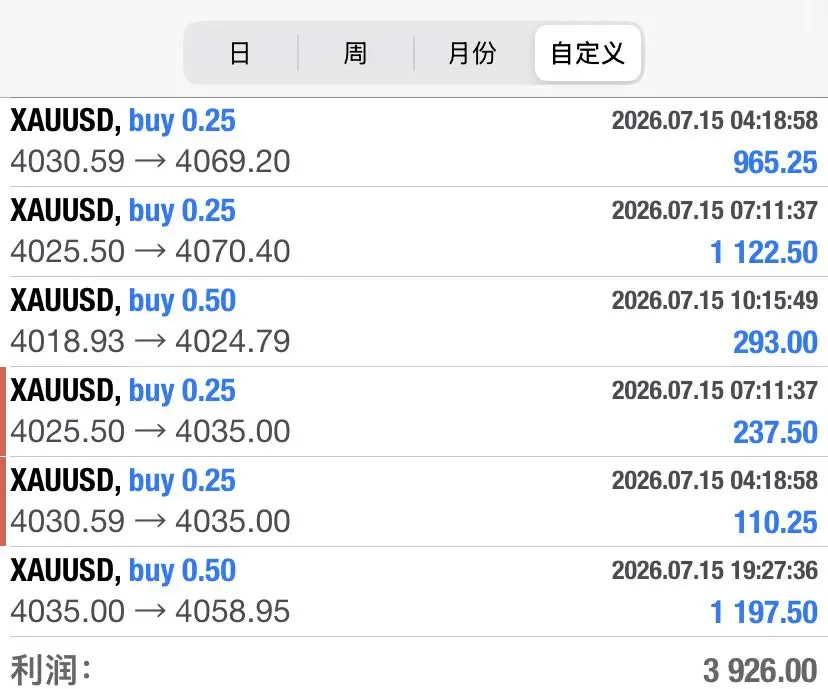Click price range 4030.59 → 4069.20
The image size is (828, 689).
click(x=150, y=161)
